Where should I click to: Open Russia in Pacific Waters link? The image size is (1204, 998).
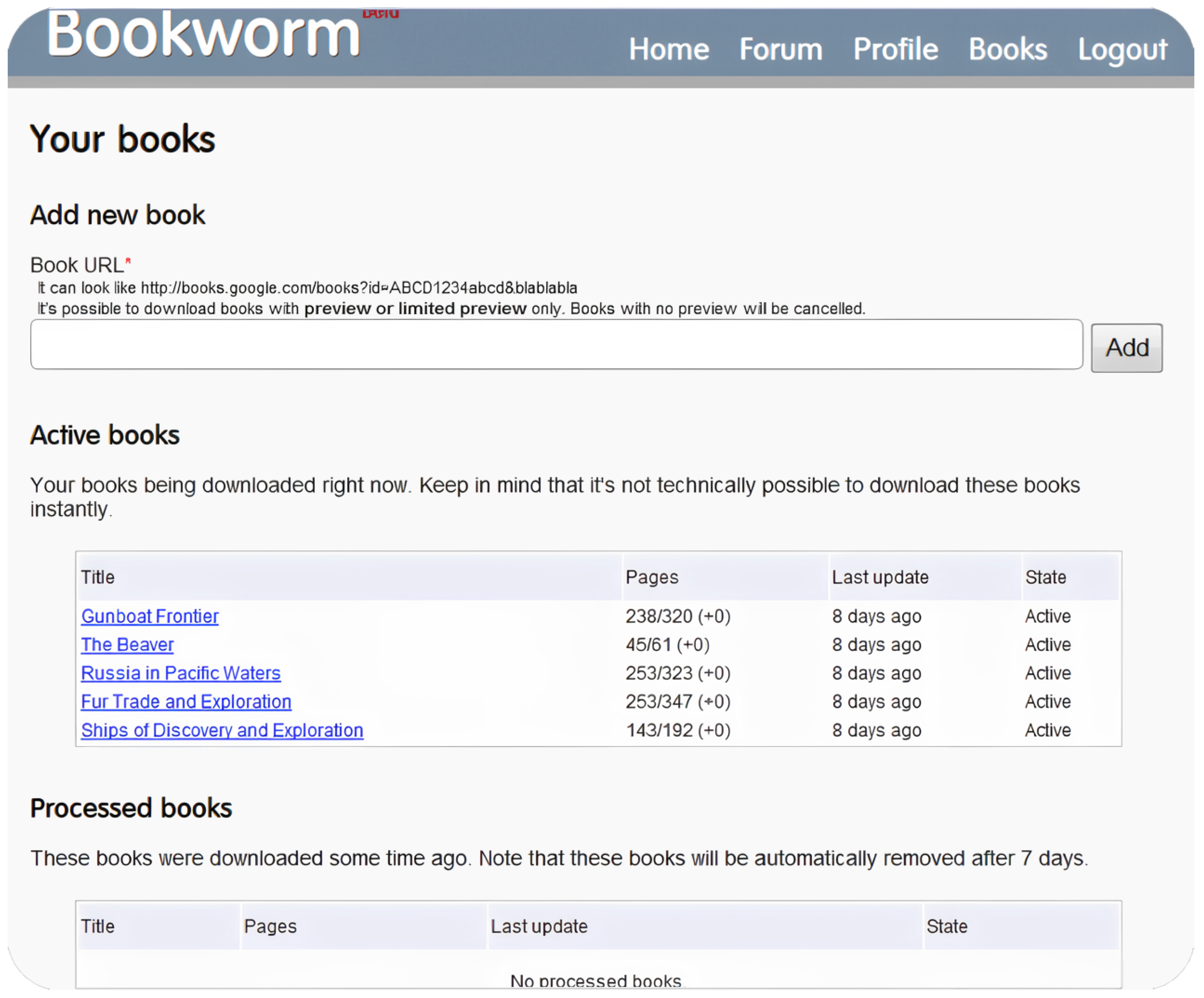coord(181,673)
